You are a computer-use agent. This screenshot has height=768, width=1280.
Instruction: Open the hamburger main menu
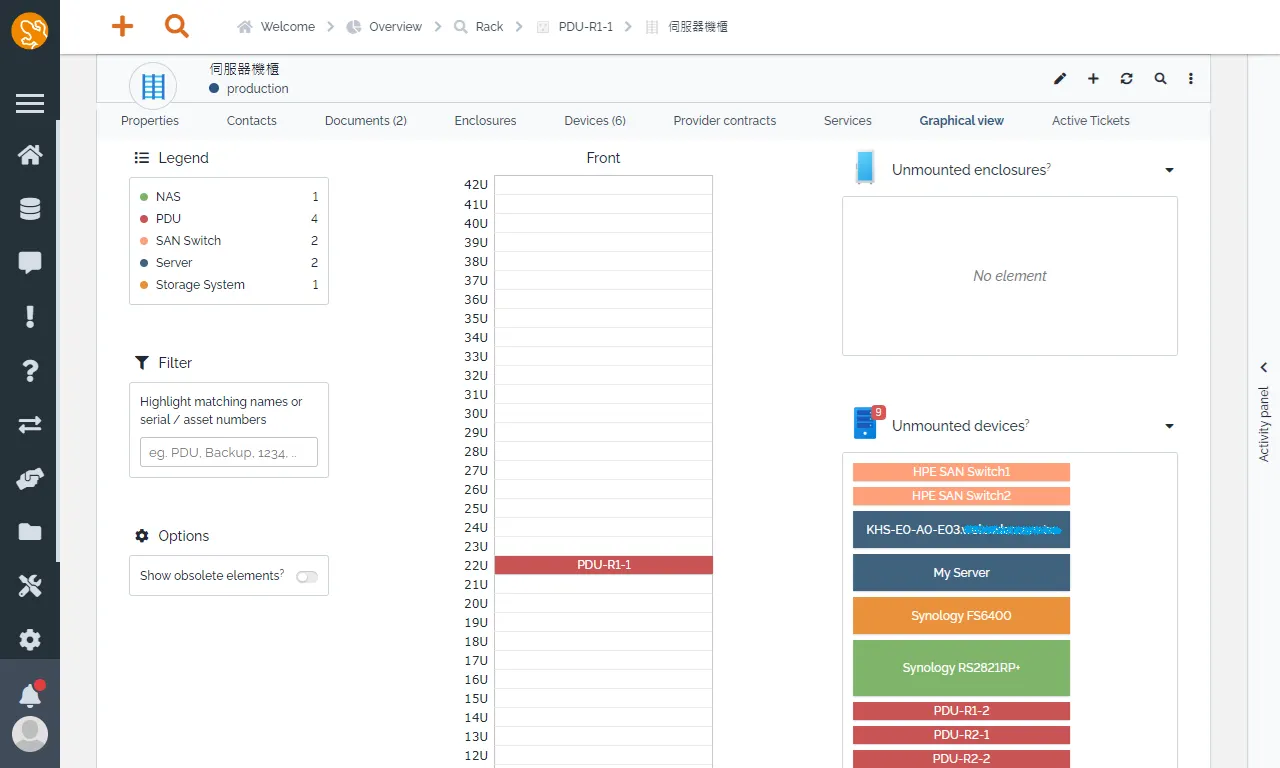[30, 104]
